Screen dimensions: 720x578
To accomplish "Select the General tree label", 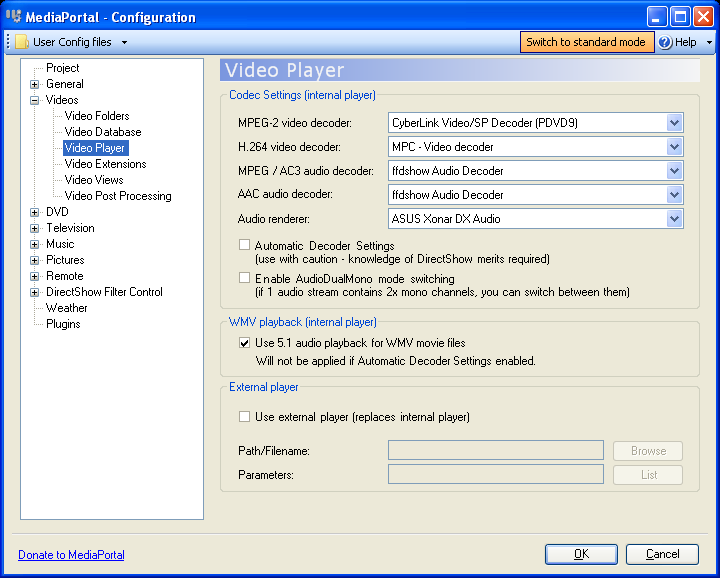I will pos(65,84).
